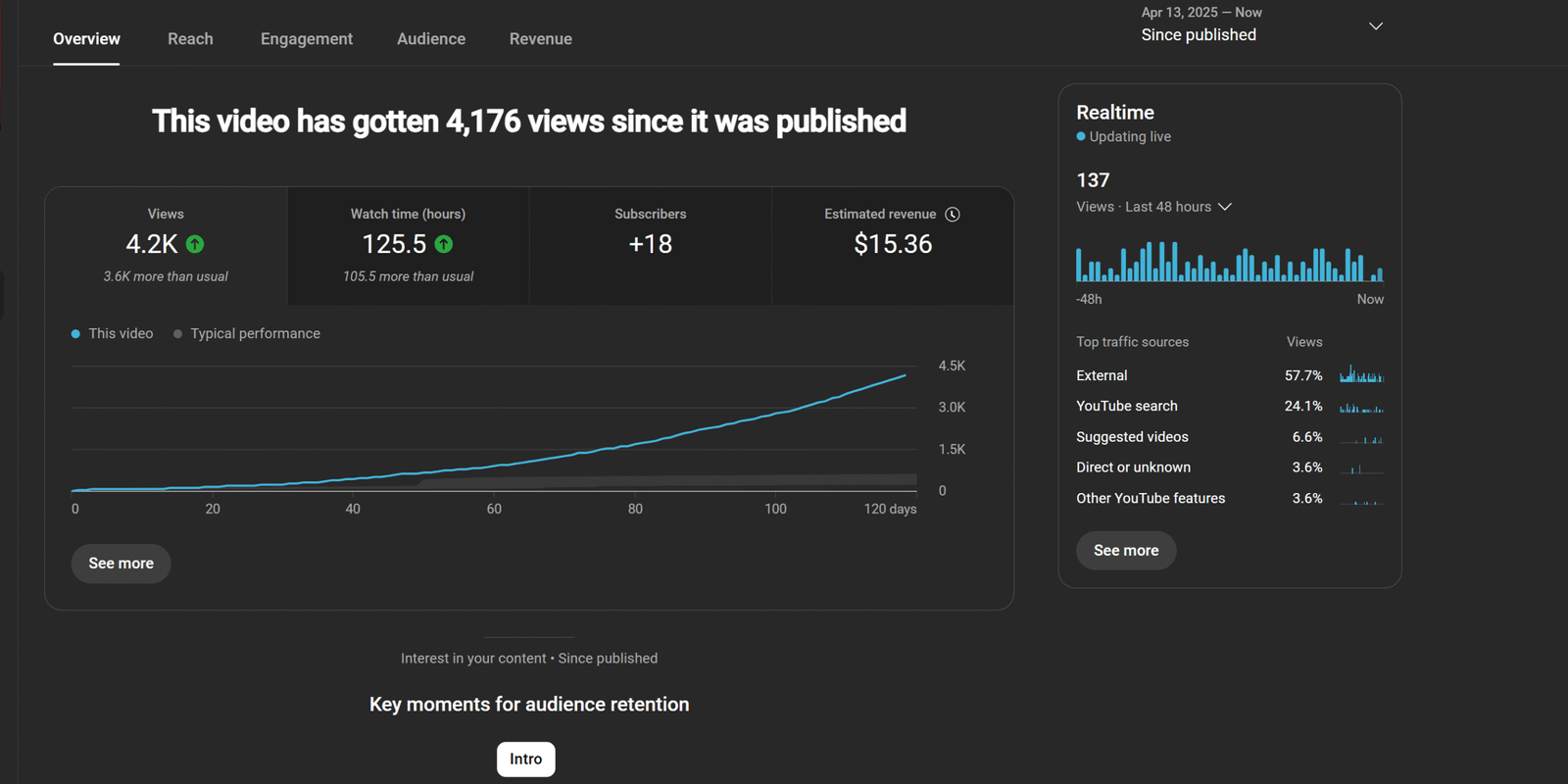Click the clock icon next to Estimated revenue
The image size is (1568, 784).
(953, 215)
